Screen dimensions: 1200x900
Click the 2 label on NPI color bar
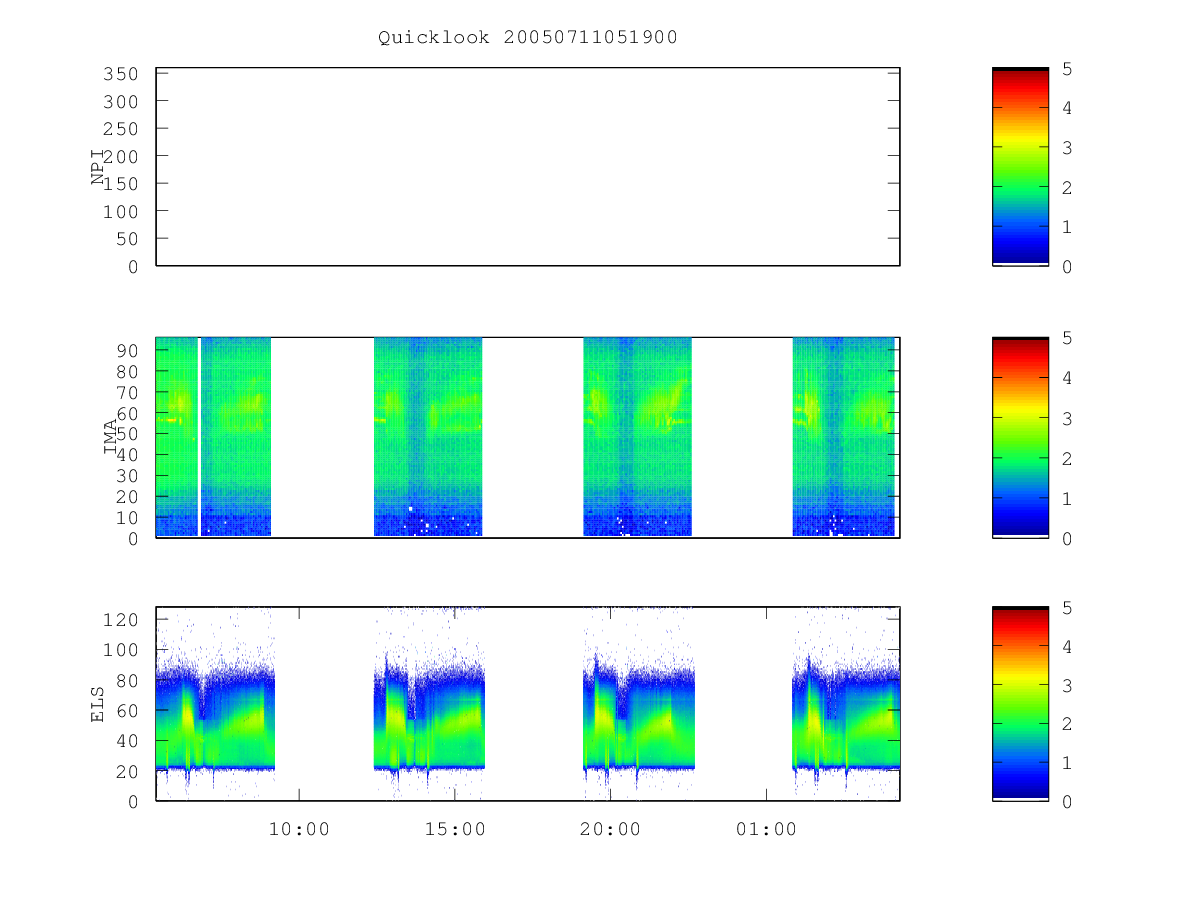click(1067, 188)
